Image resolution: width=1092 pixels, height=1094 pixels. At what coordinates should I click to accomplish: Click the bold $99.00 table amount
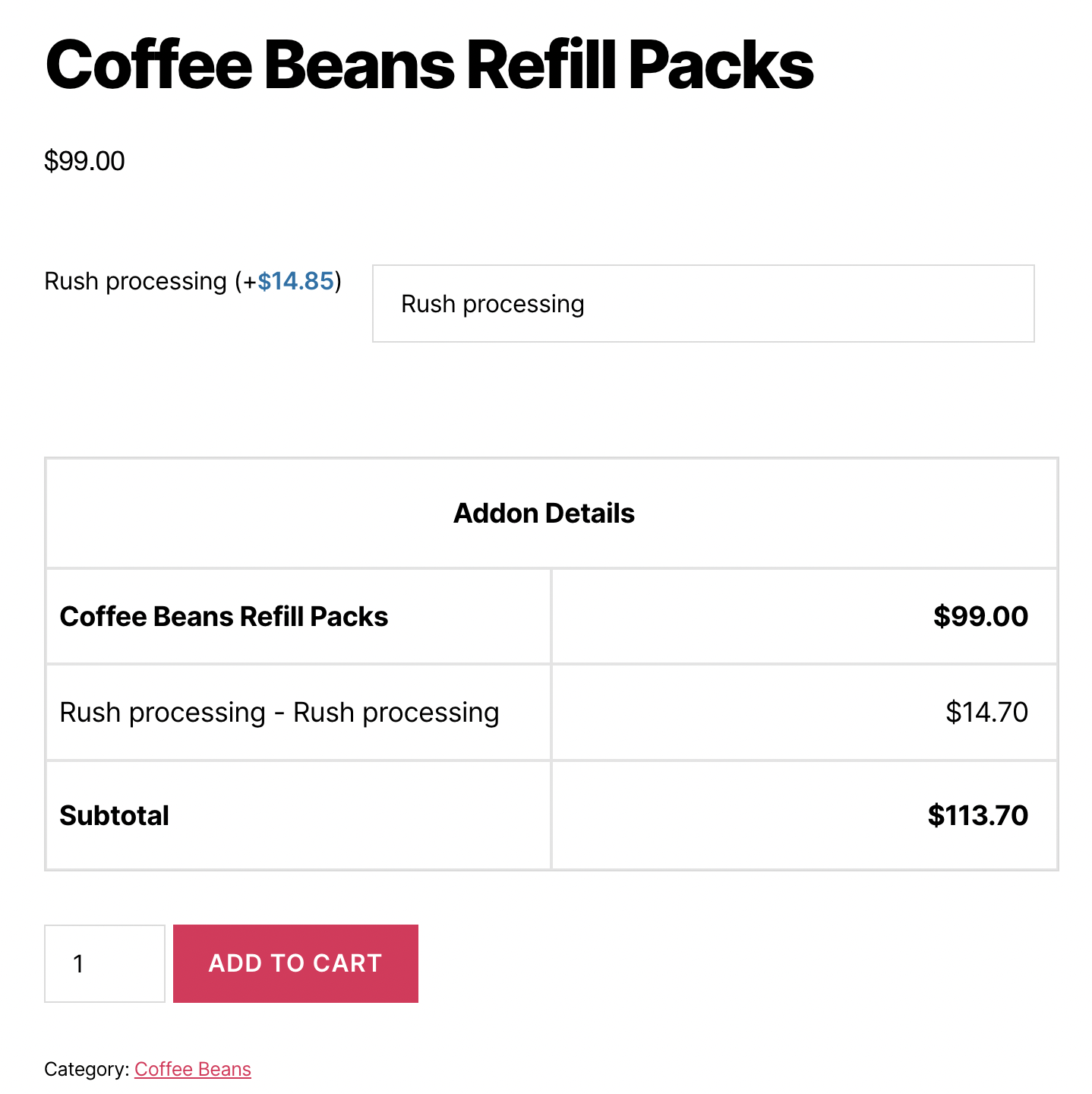click(980, 617)
